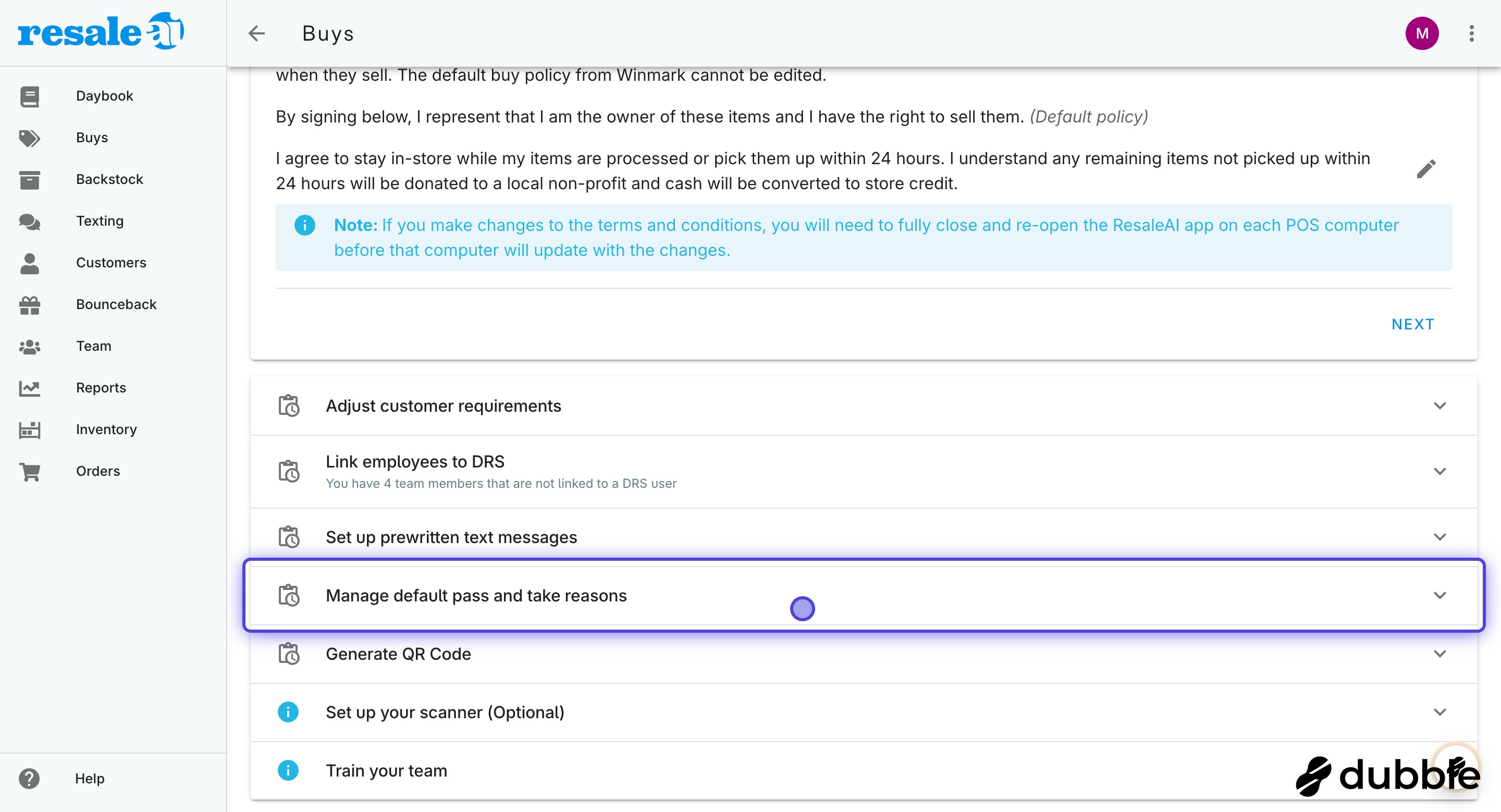Click the "Buys" page header title
Screen dimensions: 1501x812
[328, 34]
